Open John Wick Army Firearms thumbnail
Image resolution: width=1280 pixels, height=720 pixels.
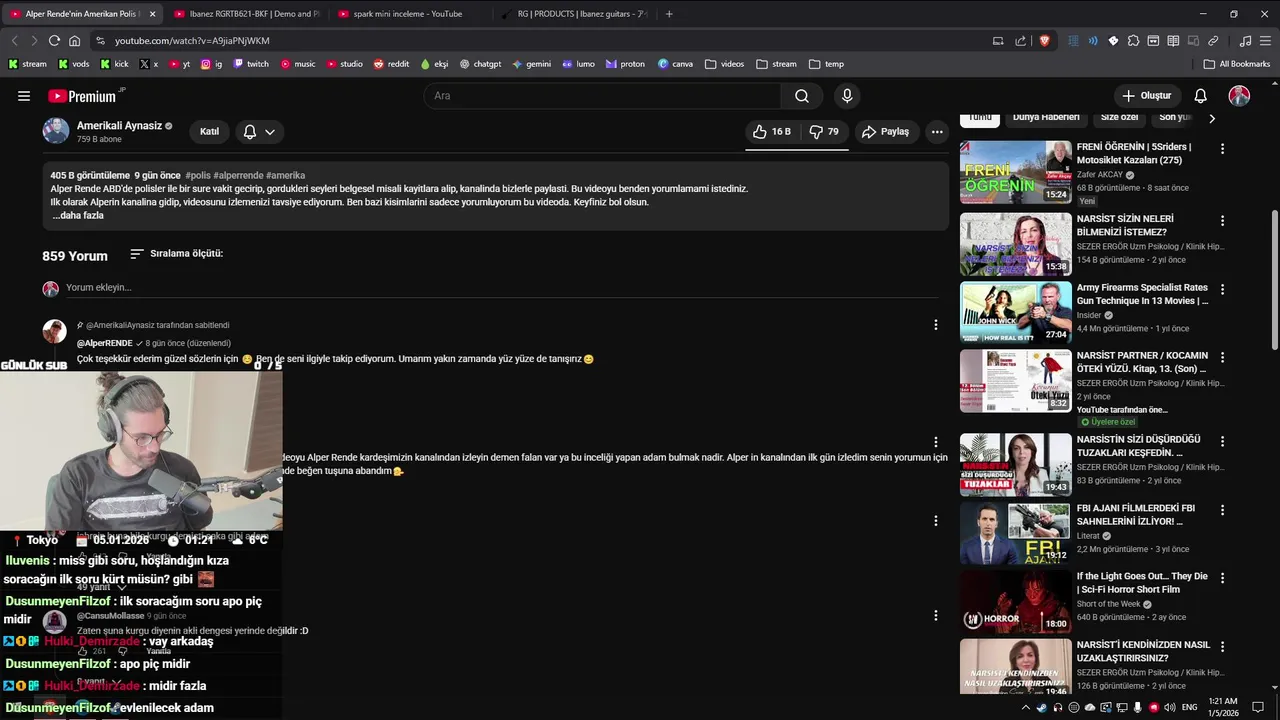click(1015, 312)
